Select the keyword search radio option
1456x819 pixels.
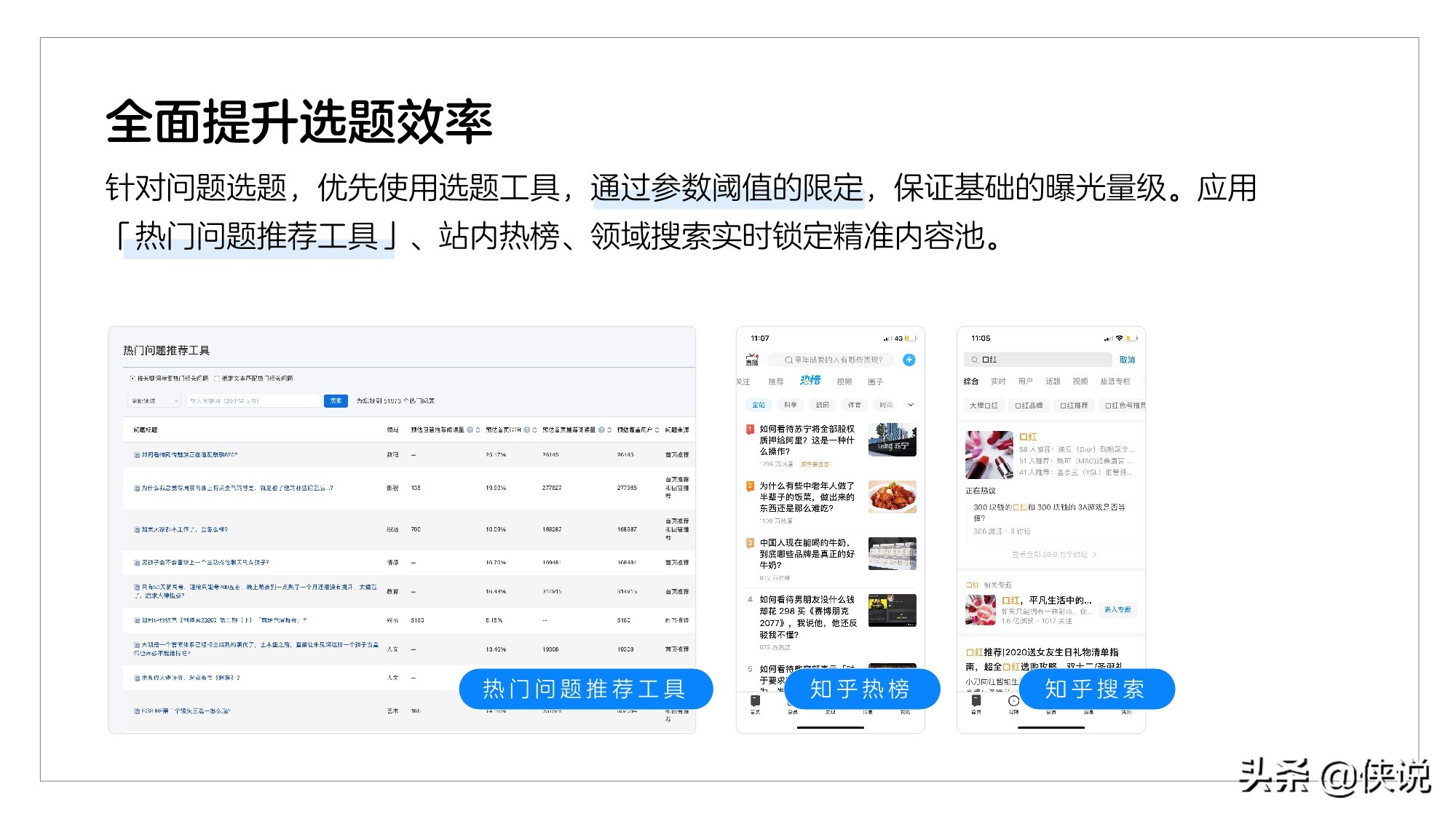[132, 378]
